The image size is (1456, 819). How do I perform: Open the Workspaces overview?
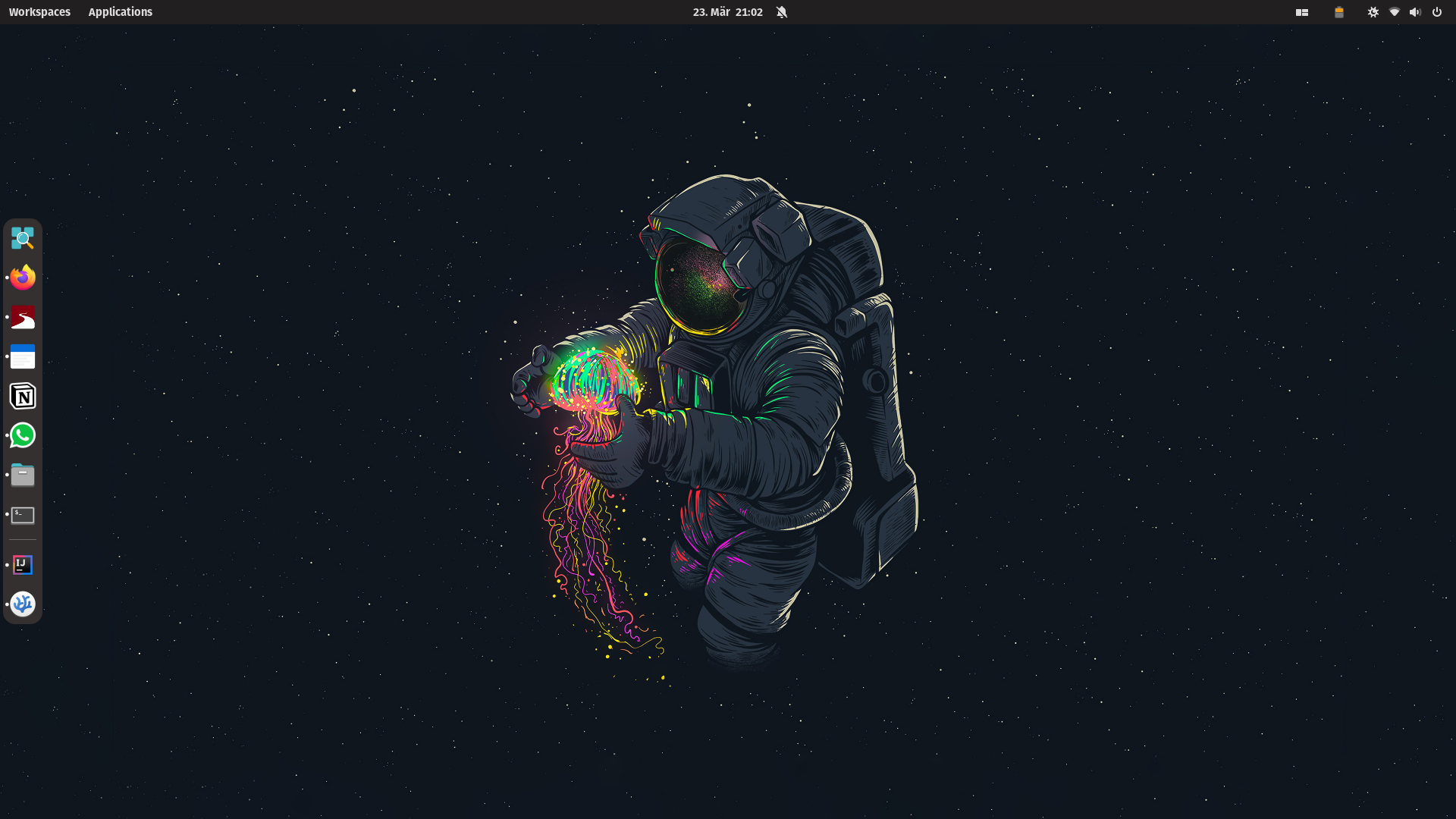[x=39, y=12]
